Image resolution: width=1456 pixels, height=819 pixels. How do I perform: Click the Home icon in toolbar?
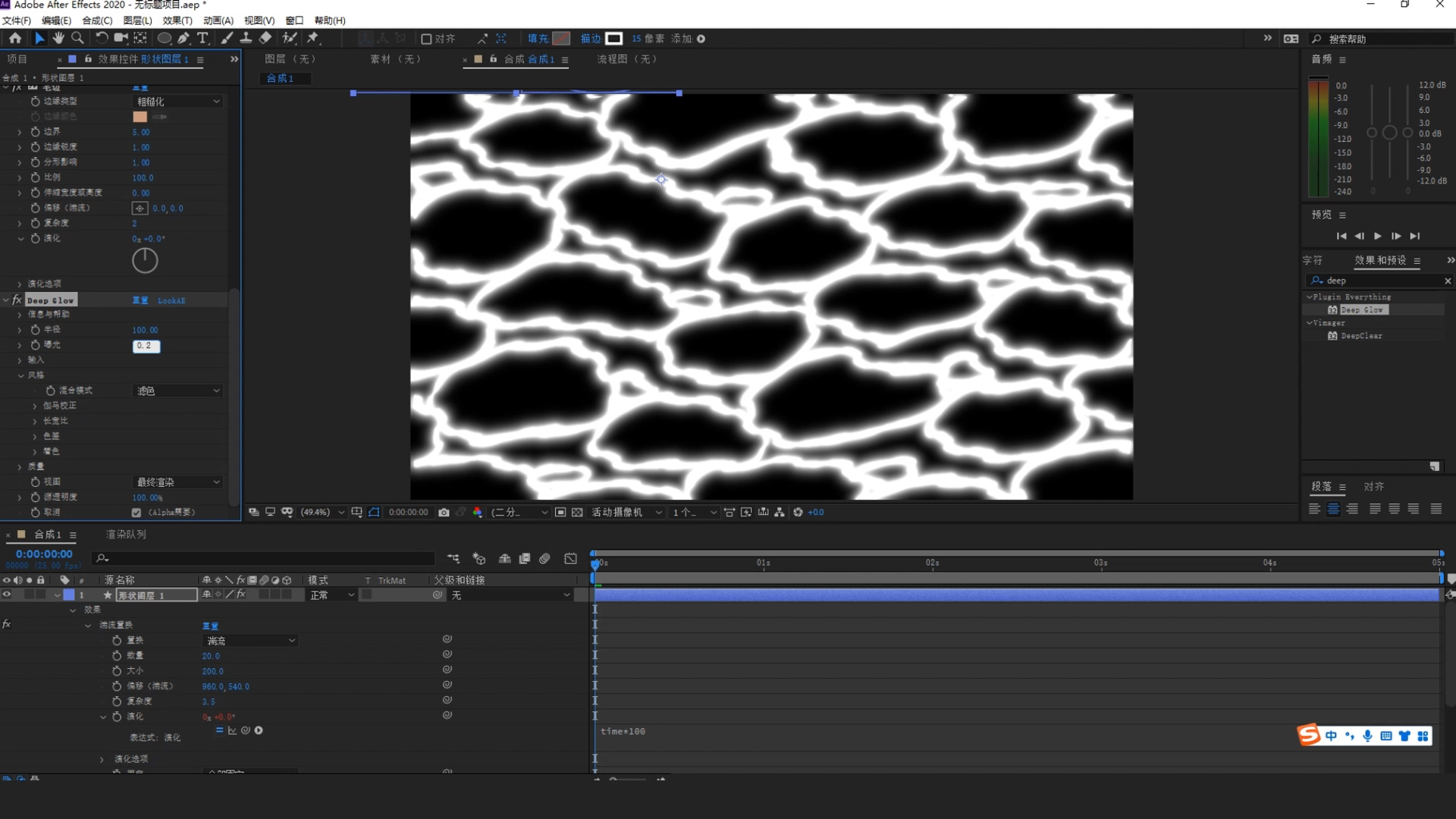point(15,38)
